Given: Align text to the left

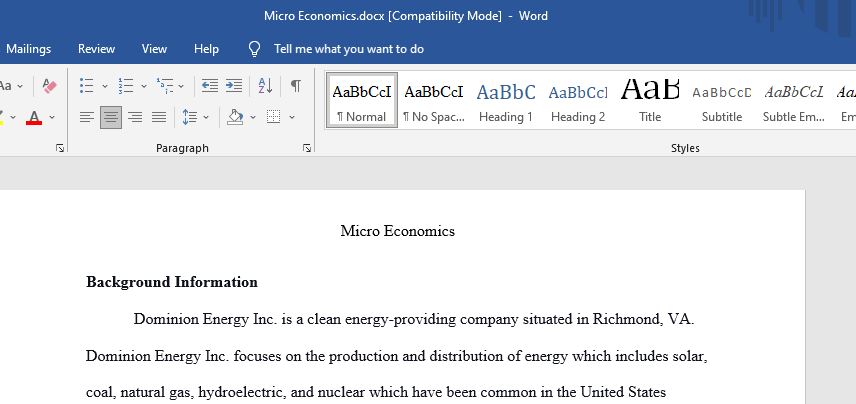Looking at the screenshot, I should click(87, 117).
